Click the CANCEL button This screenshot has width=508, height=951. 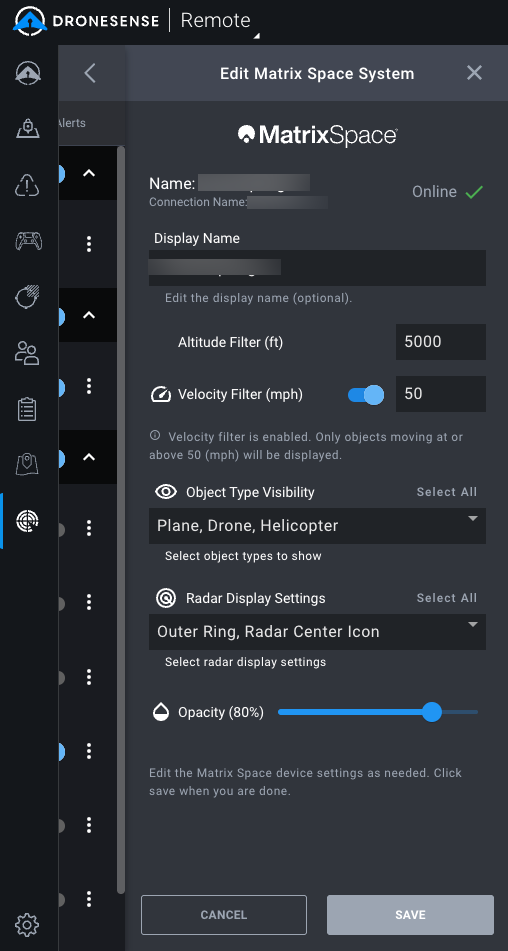pos(224,915)
